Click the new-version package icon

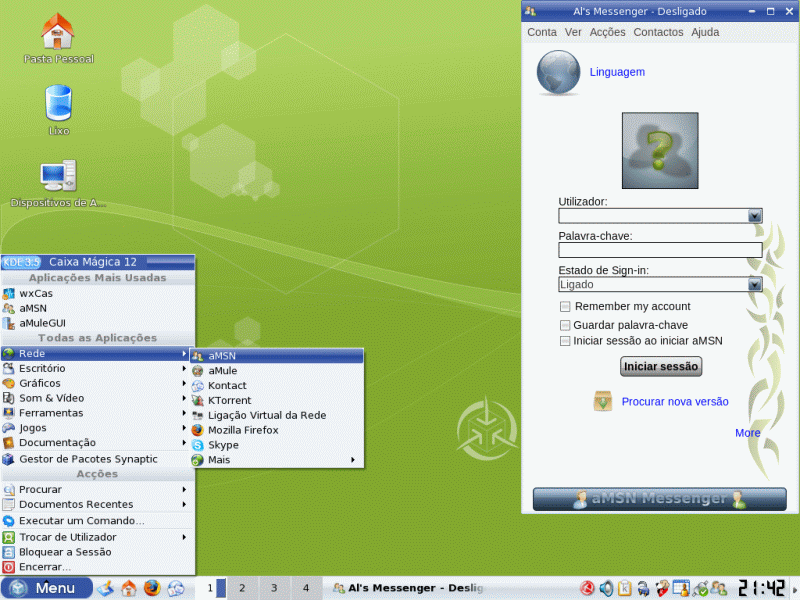coord(603,401)
